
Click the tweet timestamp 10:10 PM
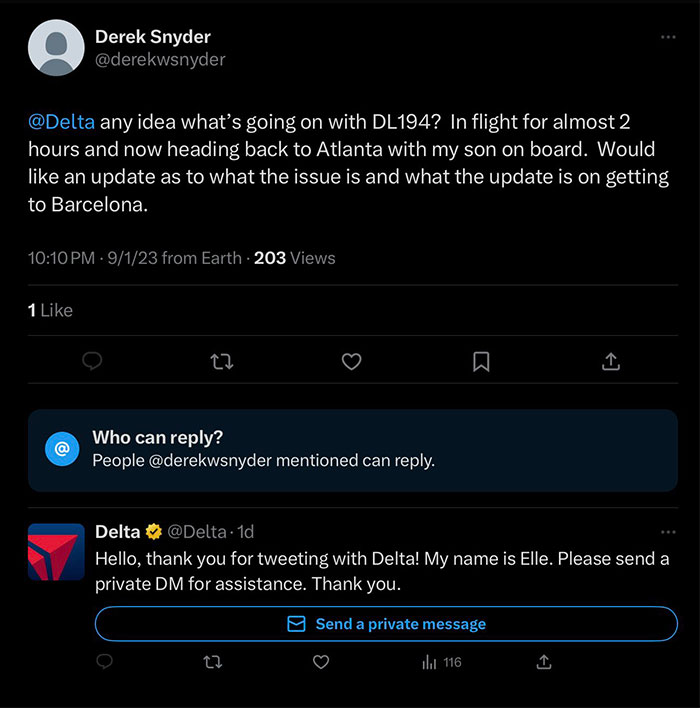[x=62, y=258]
